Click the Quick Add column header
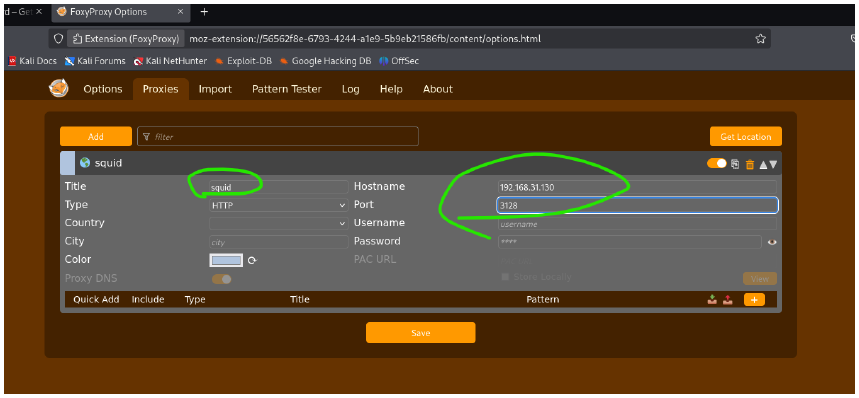 click(96, 299)
